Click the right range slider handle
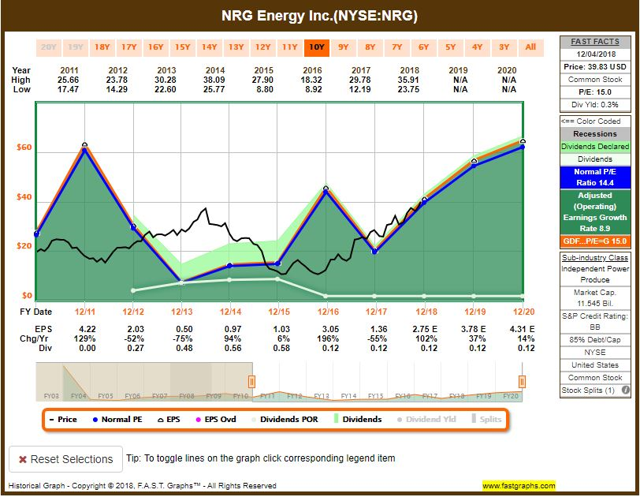 tap(522, 382)
